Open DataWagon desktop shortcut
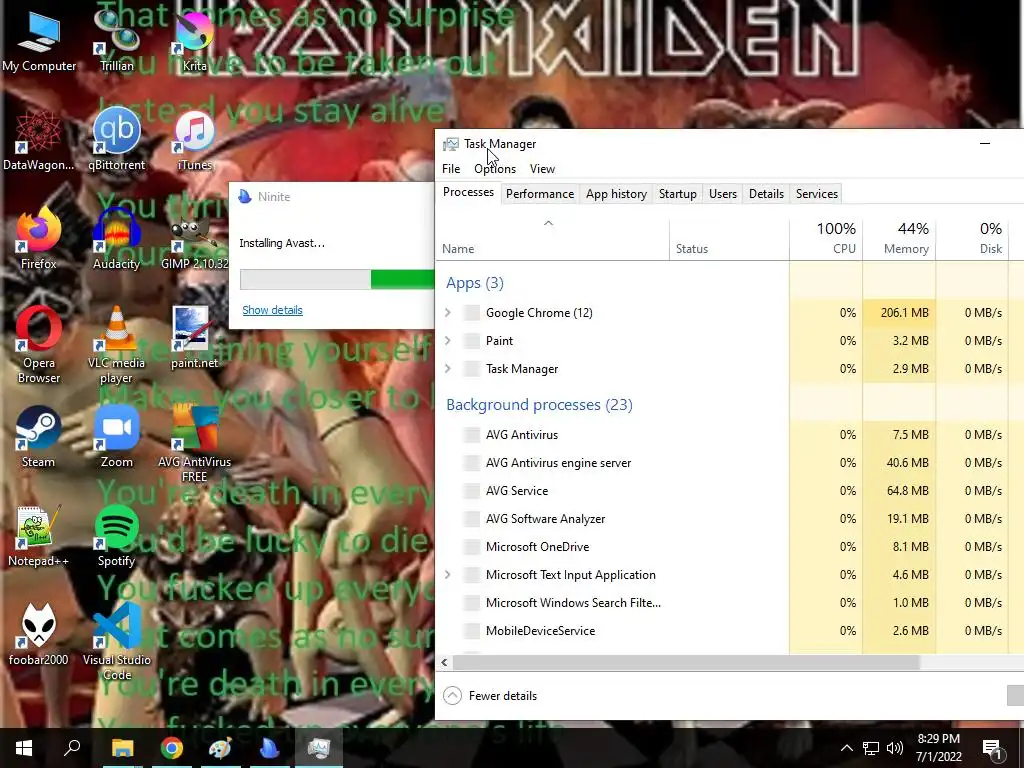This screenshot has height=768, width=1024. 39,140
